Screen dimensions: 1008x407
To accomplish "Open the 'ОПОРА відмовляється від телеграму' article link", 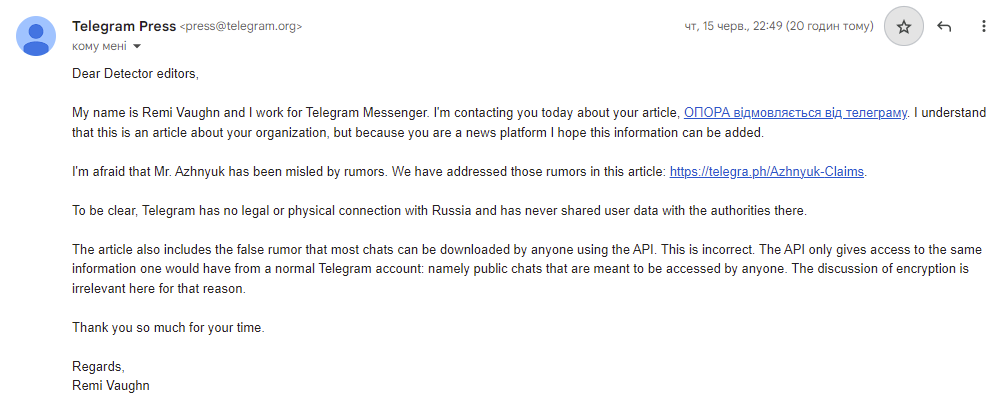I will [x=795, y=113].
